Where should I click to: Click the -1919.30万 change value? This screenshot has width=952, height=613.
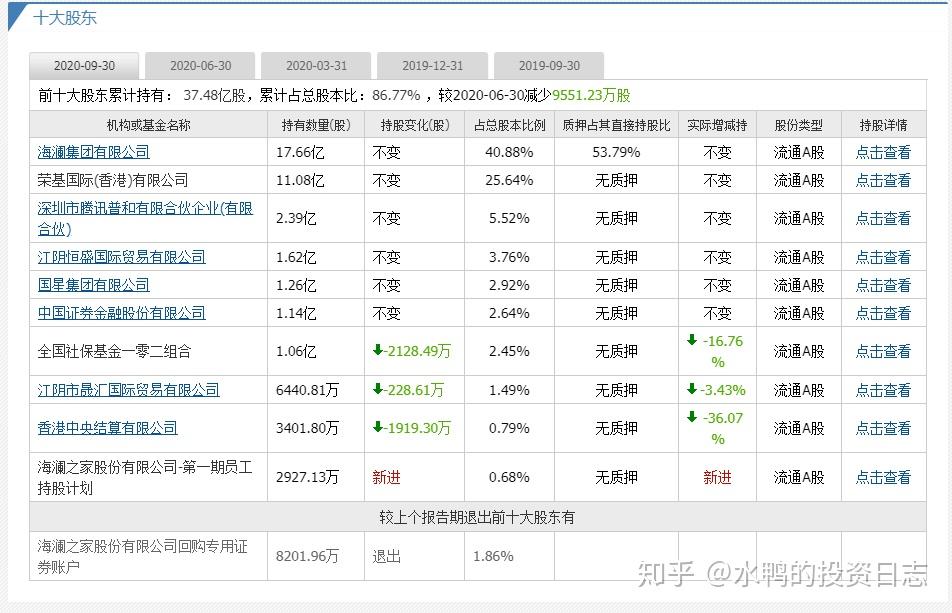pos(412,428)
